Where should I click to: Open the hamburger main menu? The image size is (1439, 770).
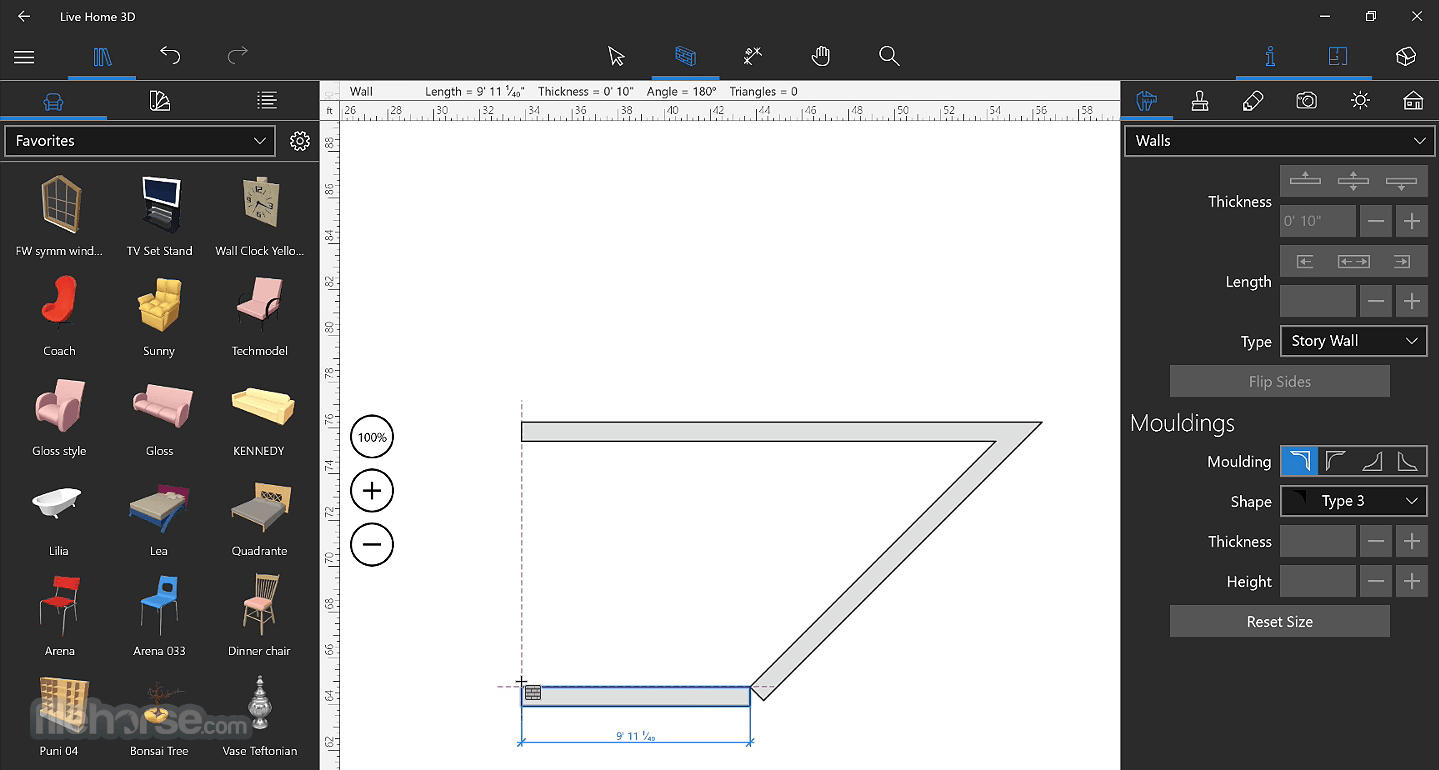coord(24,57)
